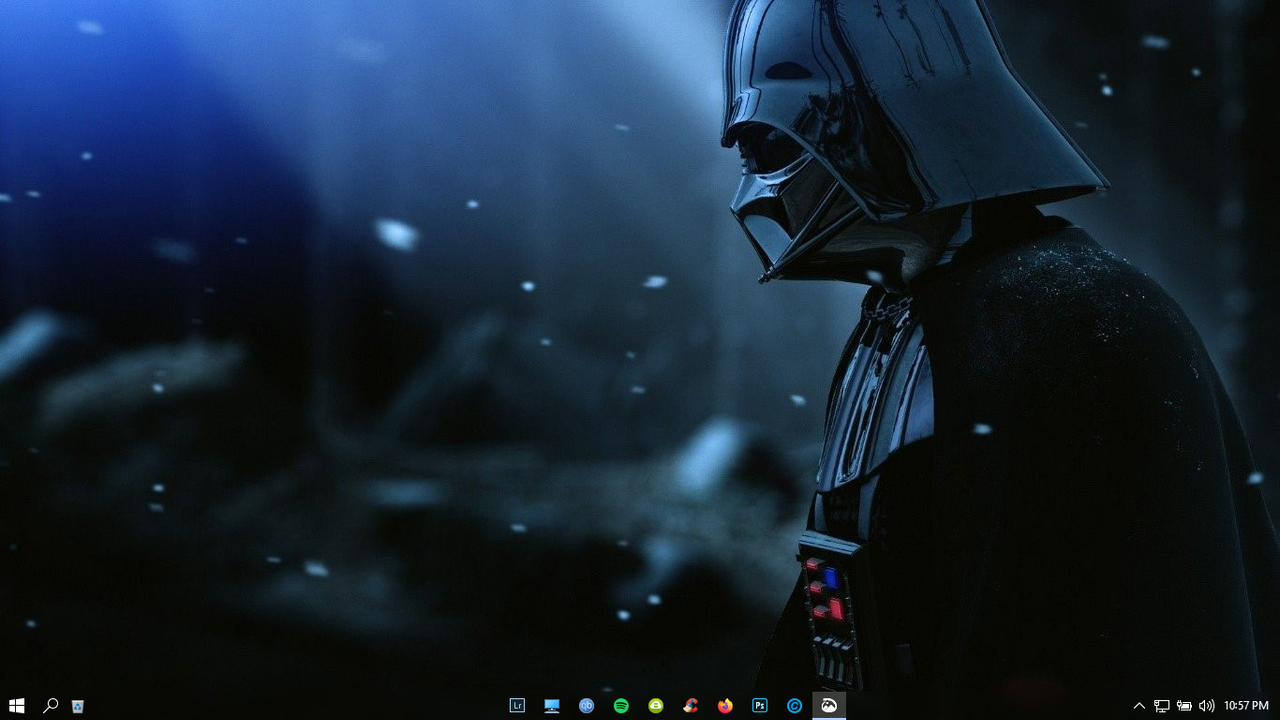This screenshot has height=720, width=1280.
Task: Select the active Photos app taskbar icon
Action: (x=829, y=705)
